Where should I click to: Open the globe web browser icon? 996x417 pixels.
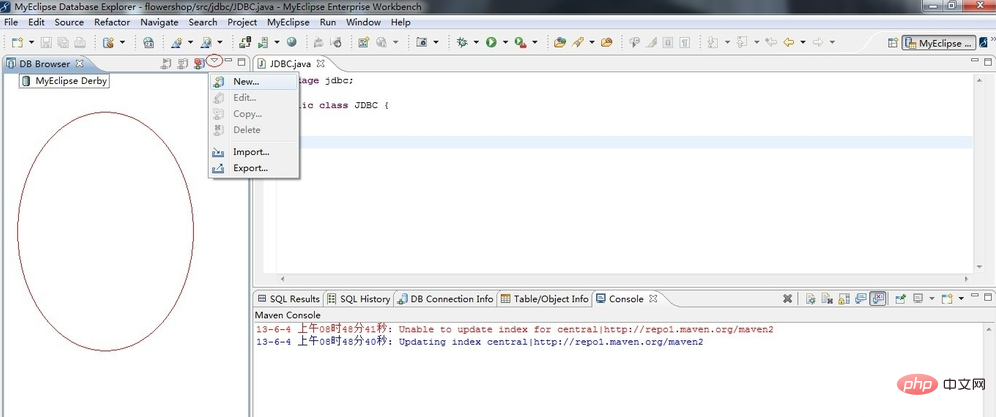pos(291,42)
